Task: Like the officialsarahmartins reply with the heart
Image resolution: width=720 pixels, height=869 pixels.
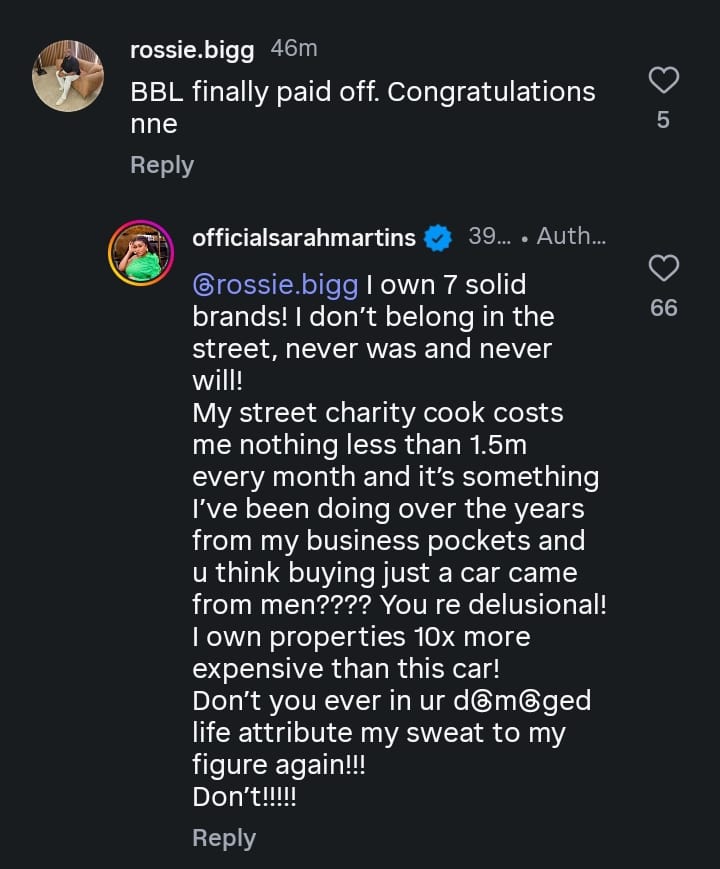Action: pyautogui.click(x=664, y=267)
